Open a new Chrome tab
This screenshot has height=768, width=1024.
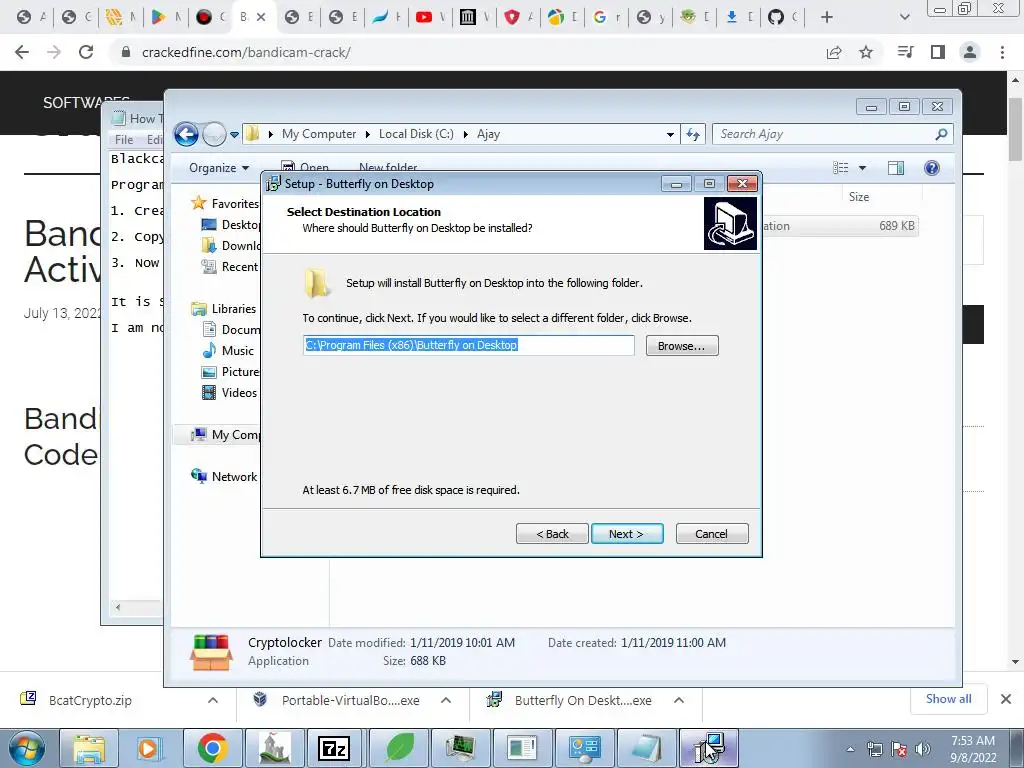(827, 18)
